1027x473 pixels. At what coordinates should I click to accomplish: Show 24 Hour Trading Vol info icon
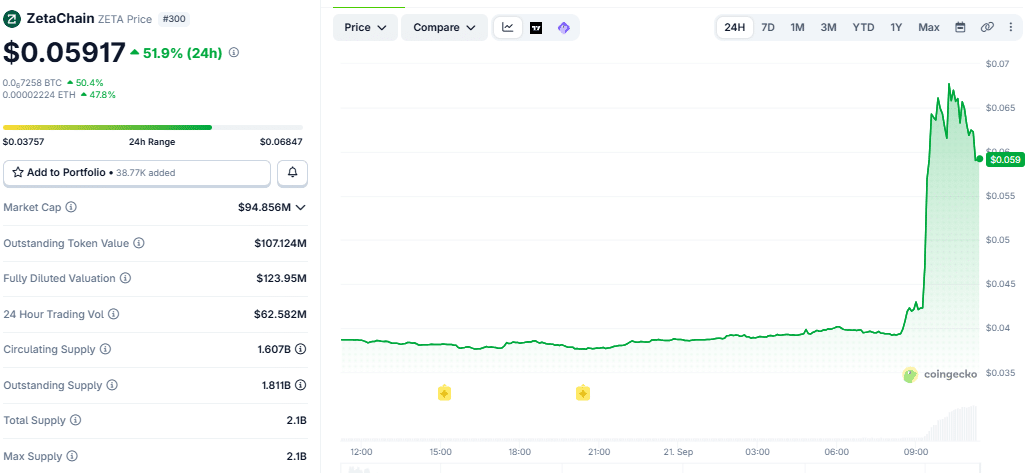tap(113, 314)
